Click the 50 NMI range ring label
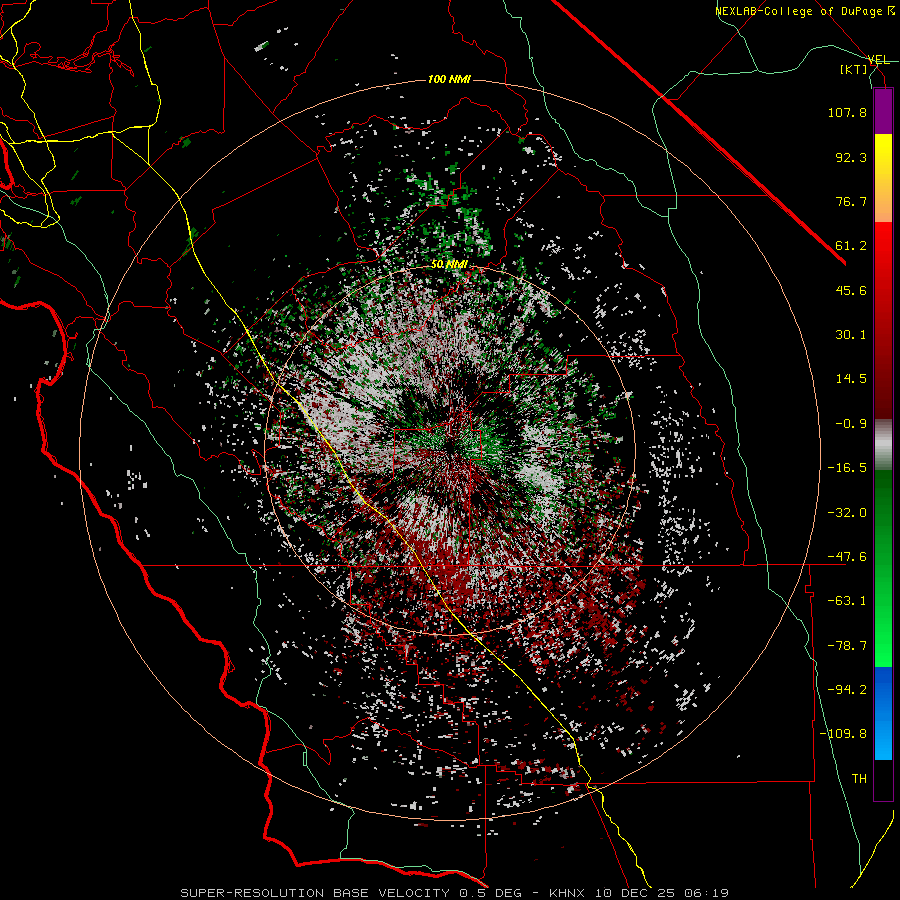 click(449, 265)
